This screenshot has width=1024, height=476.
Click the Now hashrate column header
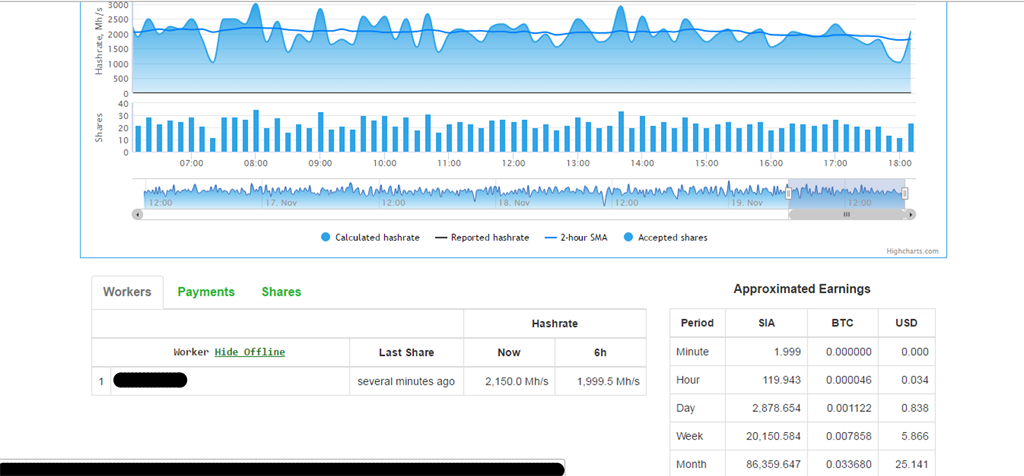[x=509, y=352]
